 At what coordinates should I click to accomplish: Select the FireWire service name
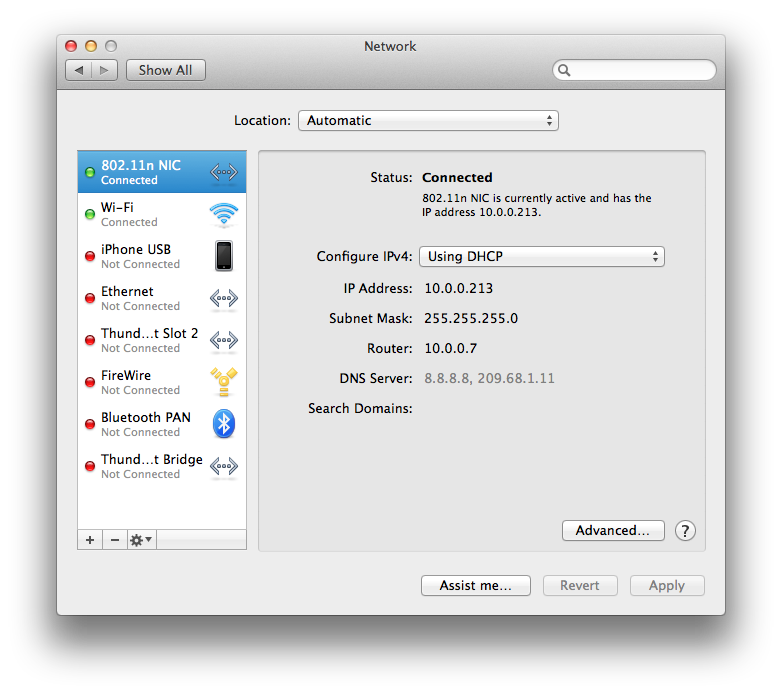126,375
